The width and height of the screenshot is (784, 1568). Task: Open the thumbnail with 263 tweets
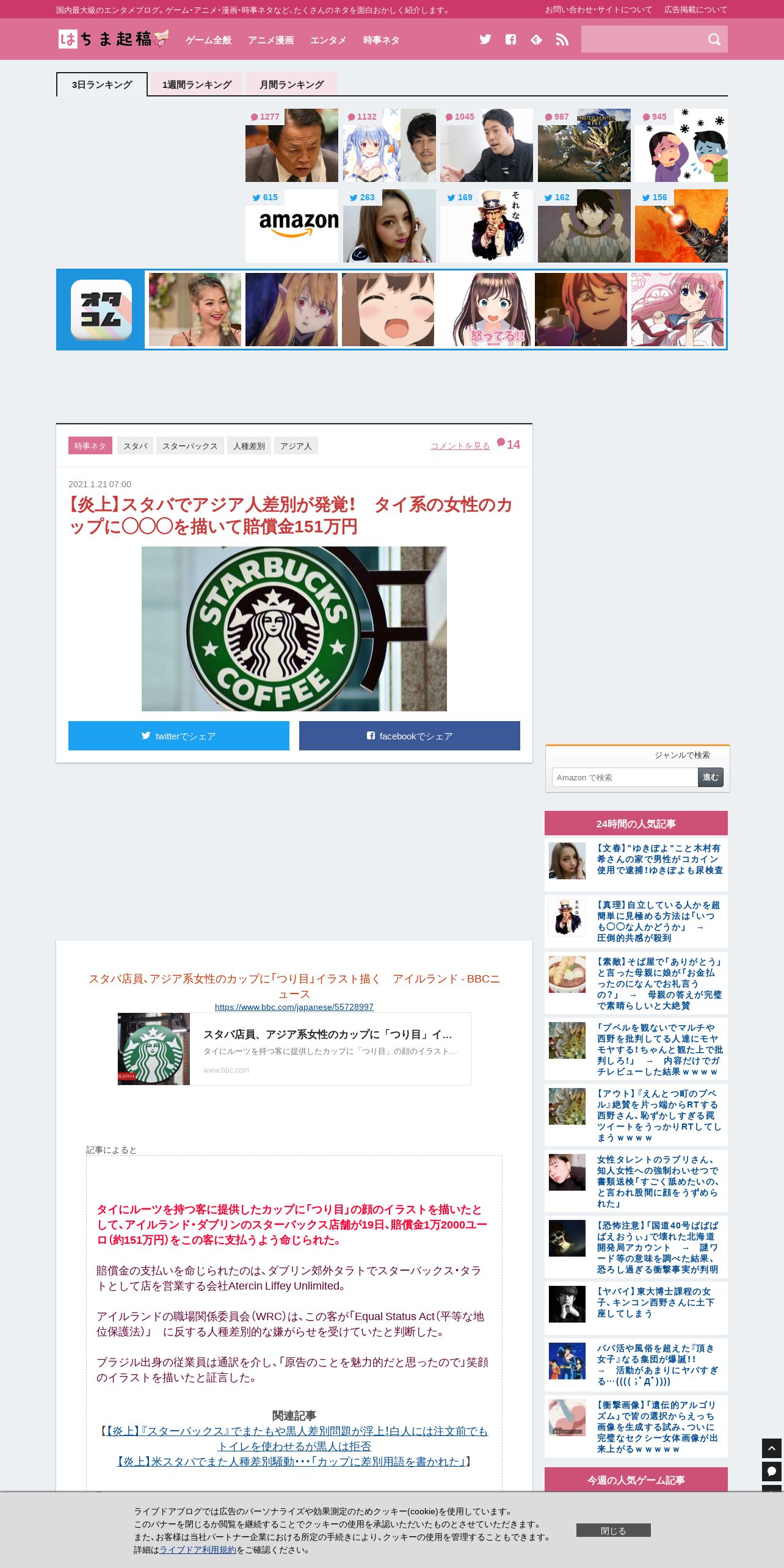389,226
